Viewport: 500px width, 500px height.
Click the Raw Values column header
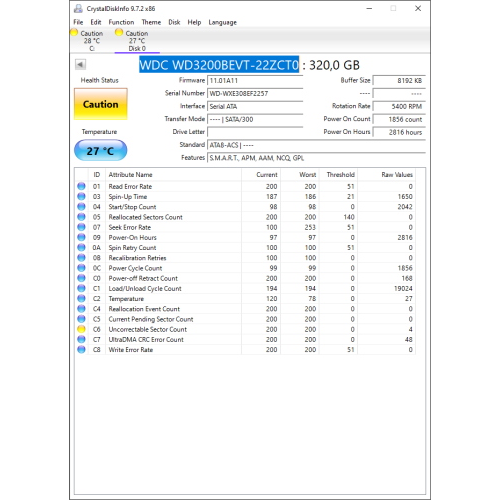click(397, 175)
